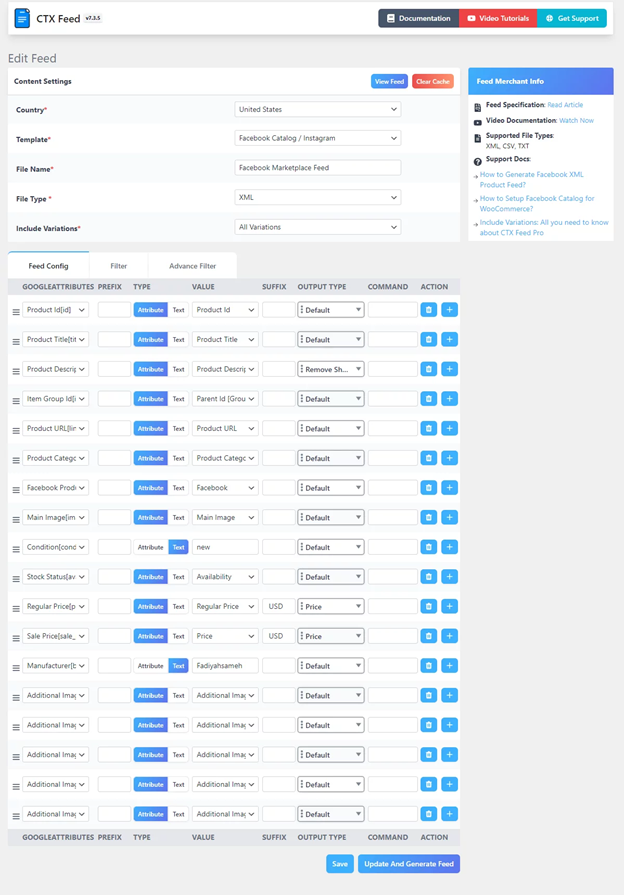Image resolution: width=624 pixels, height=895 pixels.
Task: Remove the Stock Status row via trash icon
Action: tap(429, 576)
